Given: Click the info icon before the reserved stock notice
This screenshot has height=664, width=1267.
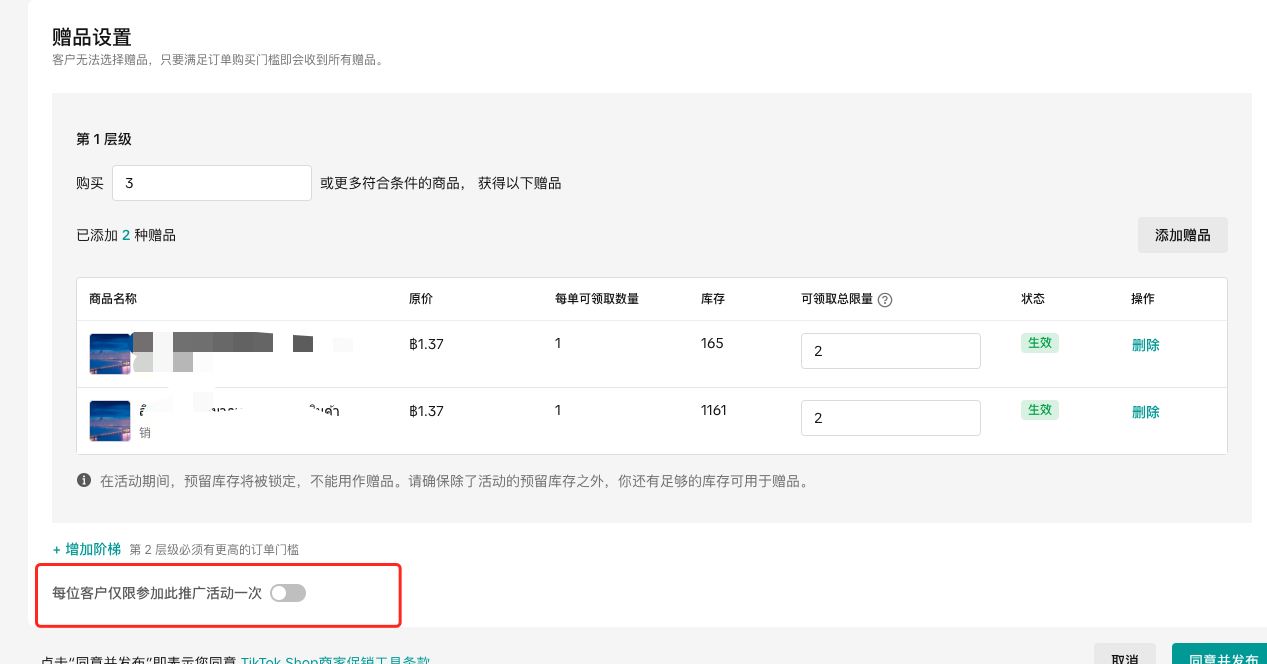Looking at the screenshot, I should click(x=84, y=481).
